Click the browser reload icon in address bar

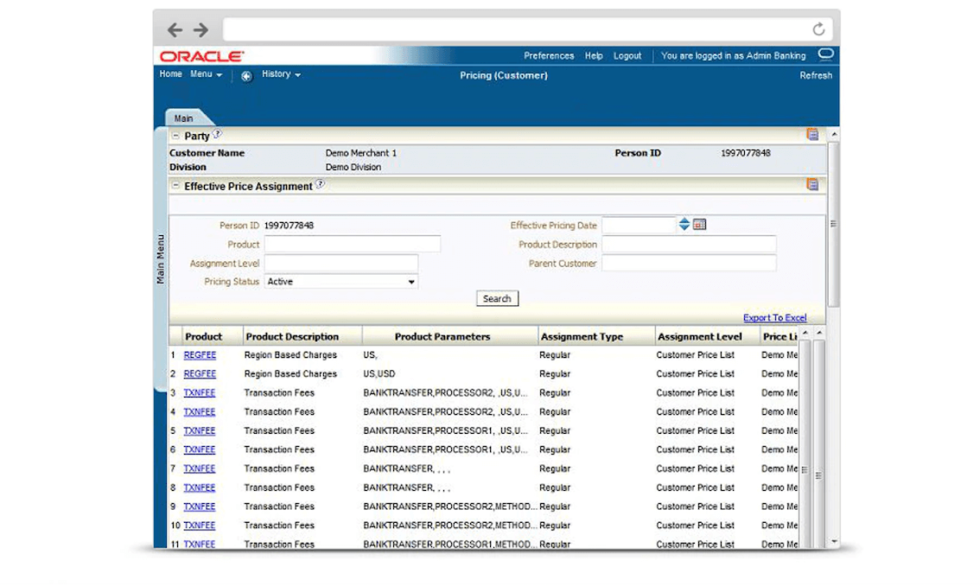point(819,29)
